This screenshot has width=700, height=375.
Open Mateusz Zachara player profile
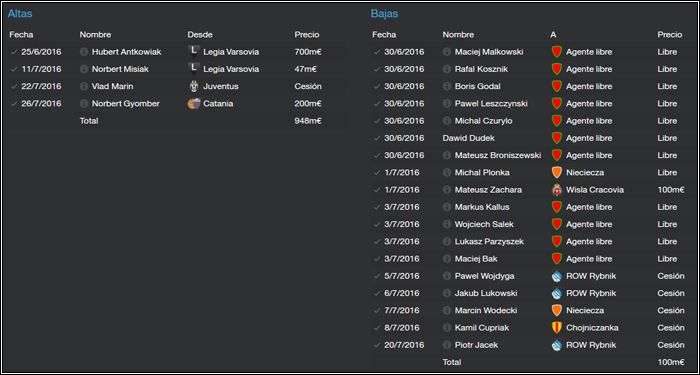(x=488, y=190)
